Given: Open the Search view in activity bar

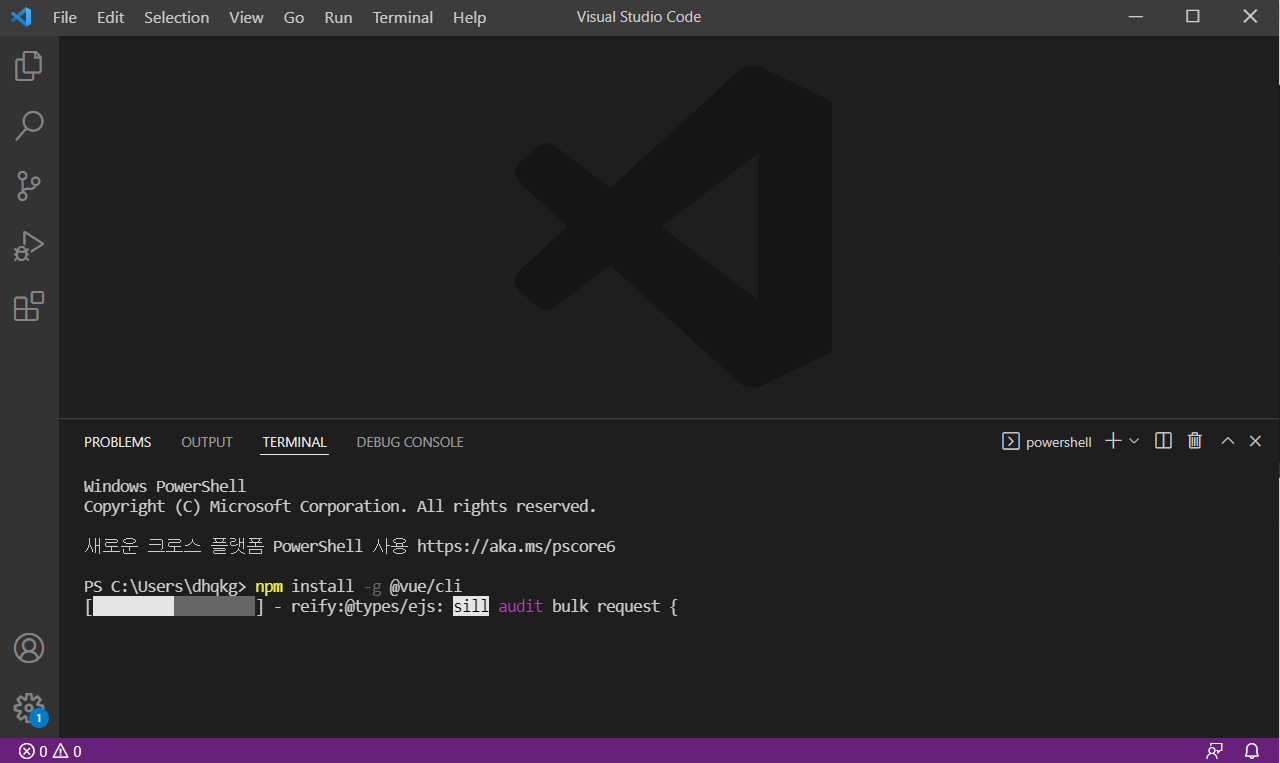Looking at the screenshot, I should click(29, 126).
